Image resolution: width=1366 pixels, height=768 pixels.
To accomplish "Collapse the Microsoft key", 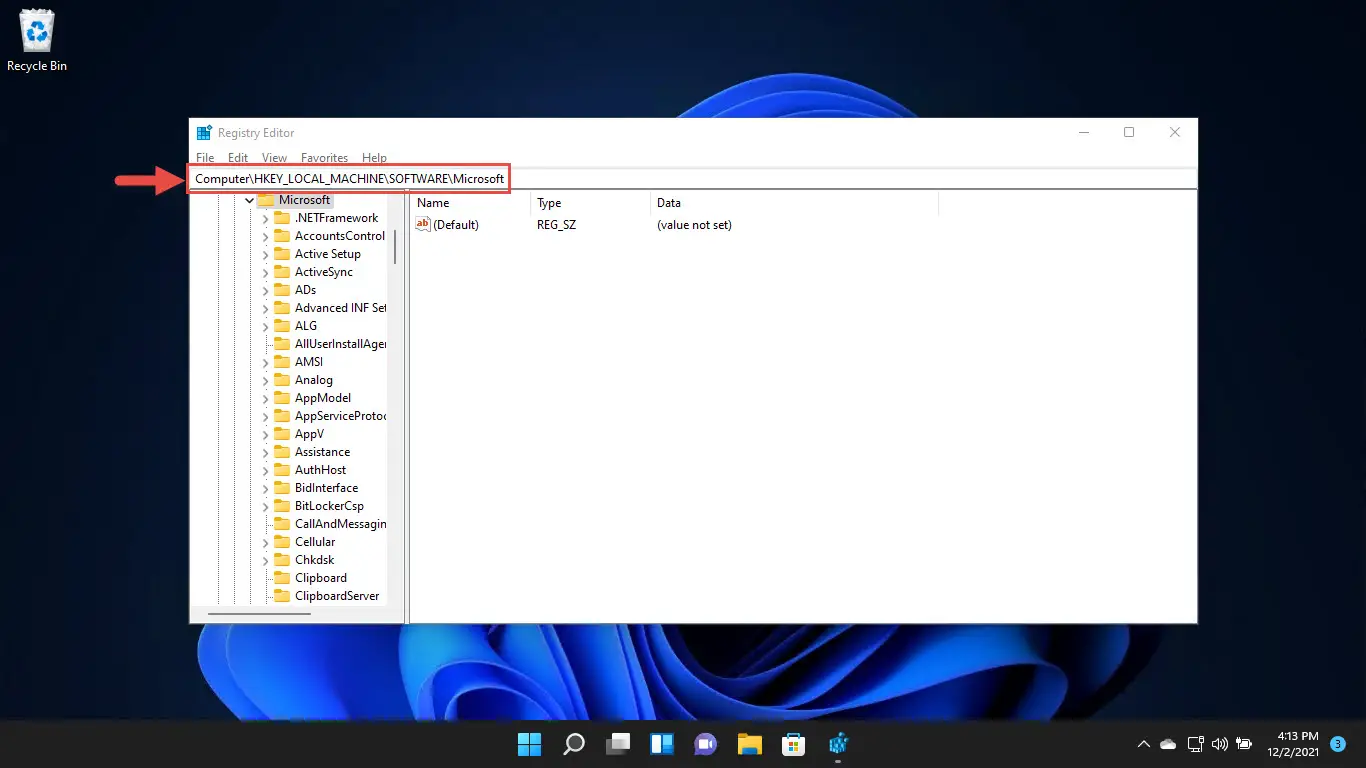I will pos(249,200).
